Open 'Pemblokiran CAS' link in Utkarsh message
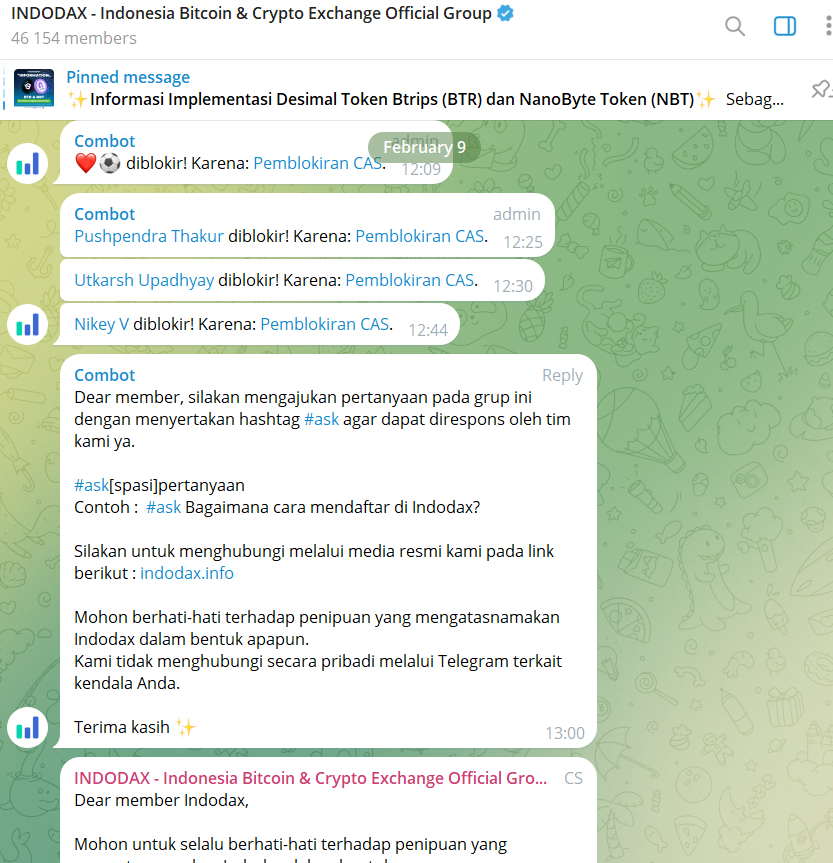This screenshot has width=833, height=863. click(410, 280)
